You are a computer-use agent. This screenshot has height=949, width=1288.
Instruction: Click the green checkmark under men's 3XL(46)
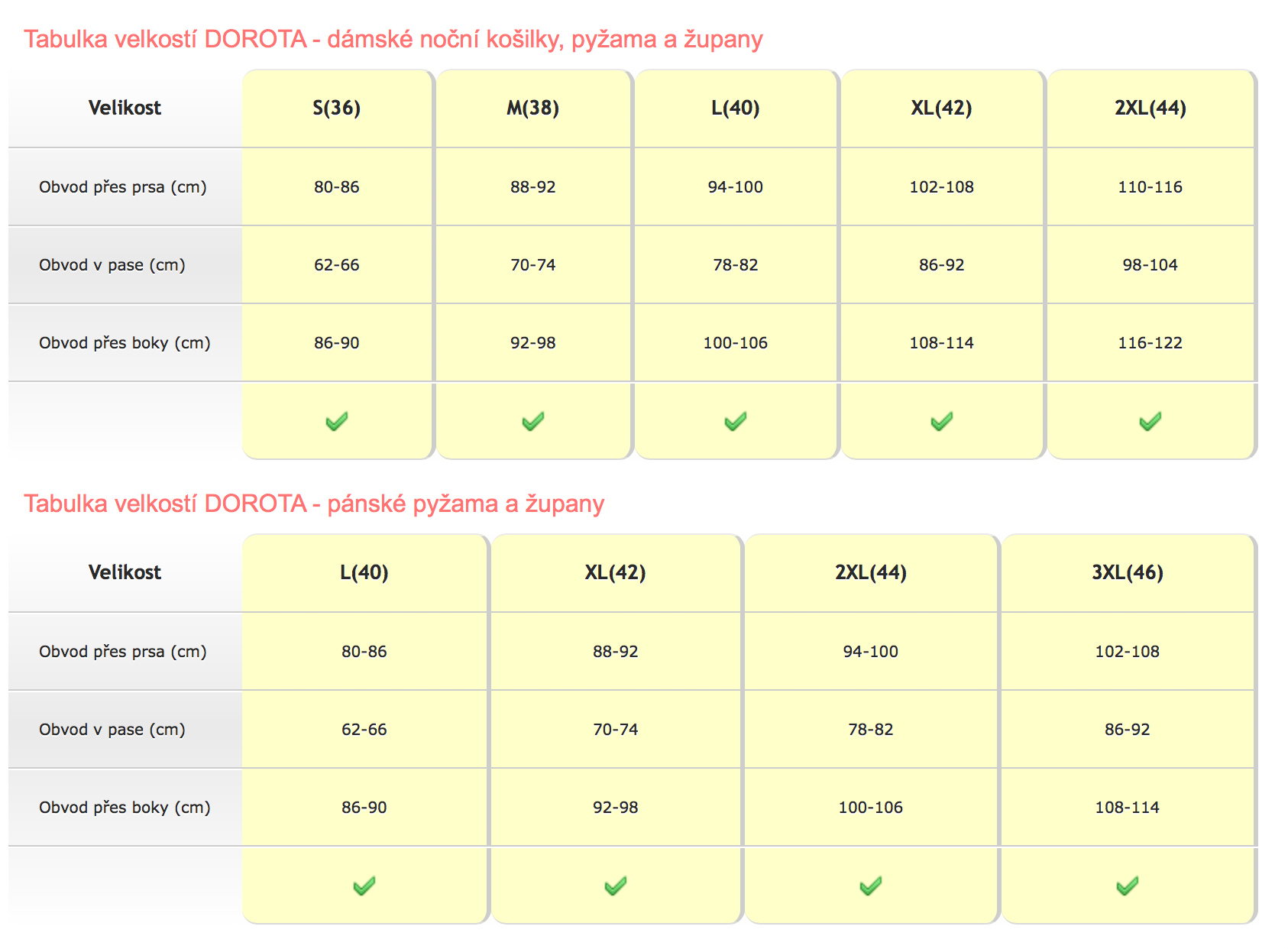click(1128, 886)
